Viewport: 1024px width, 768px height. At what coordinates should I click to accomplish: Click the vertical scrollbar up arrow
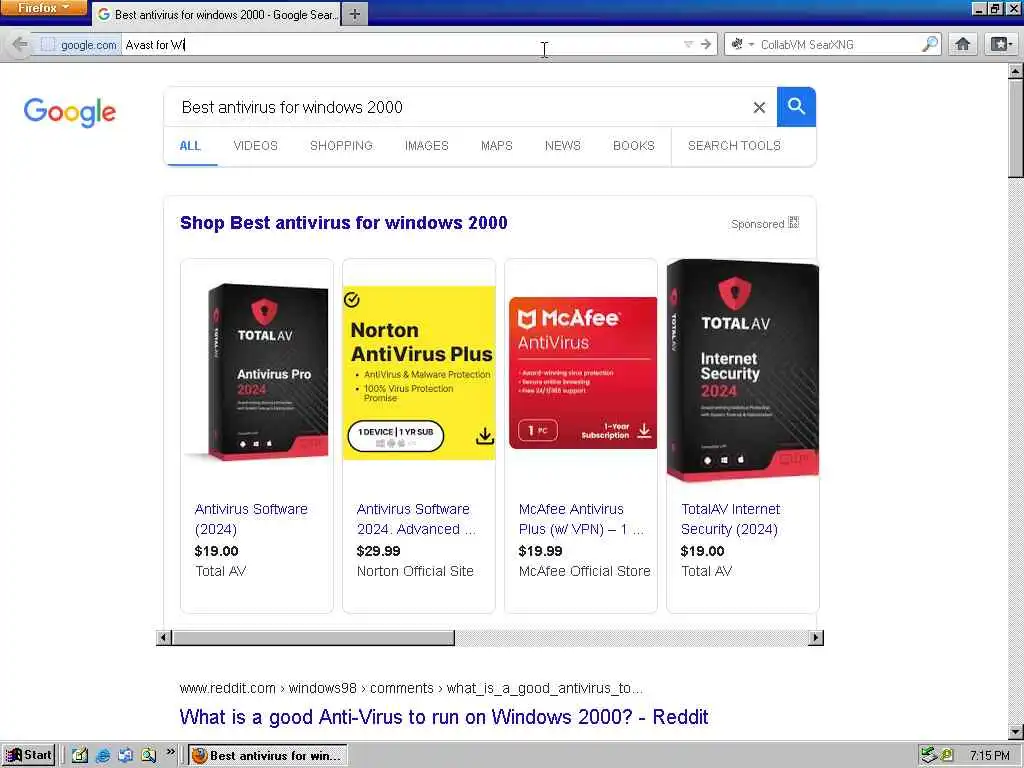click(1016, 71)
